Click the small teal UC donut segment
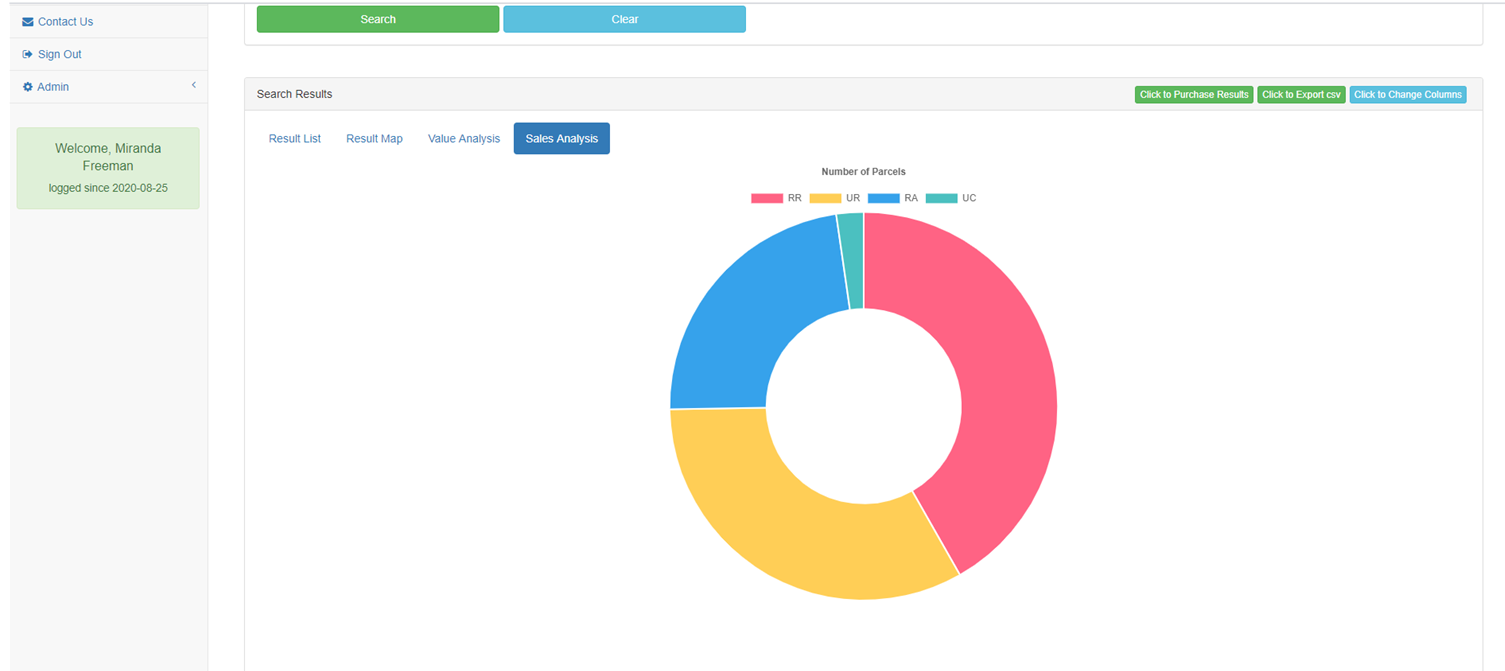Viewport: 1505px width, 671px height. 852,260
